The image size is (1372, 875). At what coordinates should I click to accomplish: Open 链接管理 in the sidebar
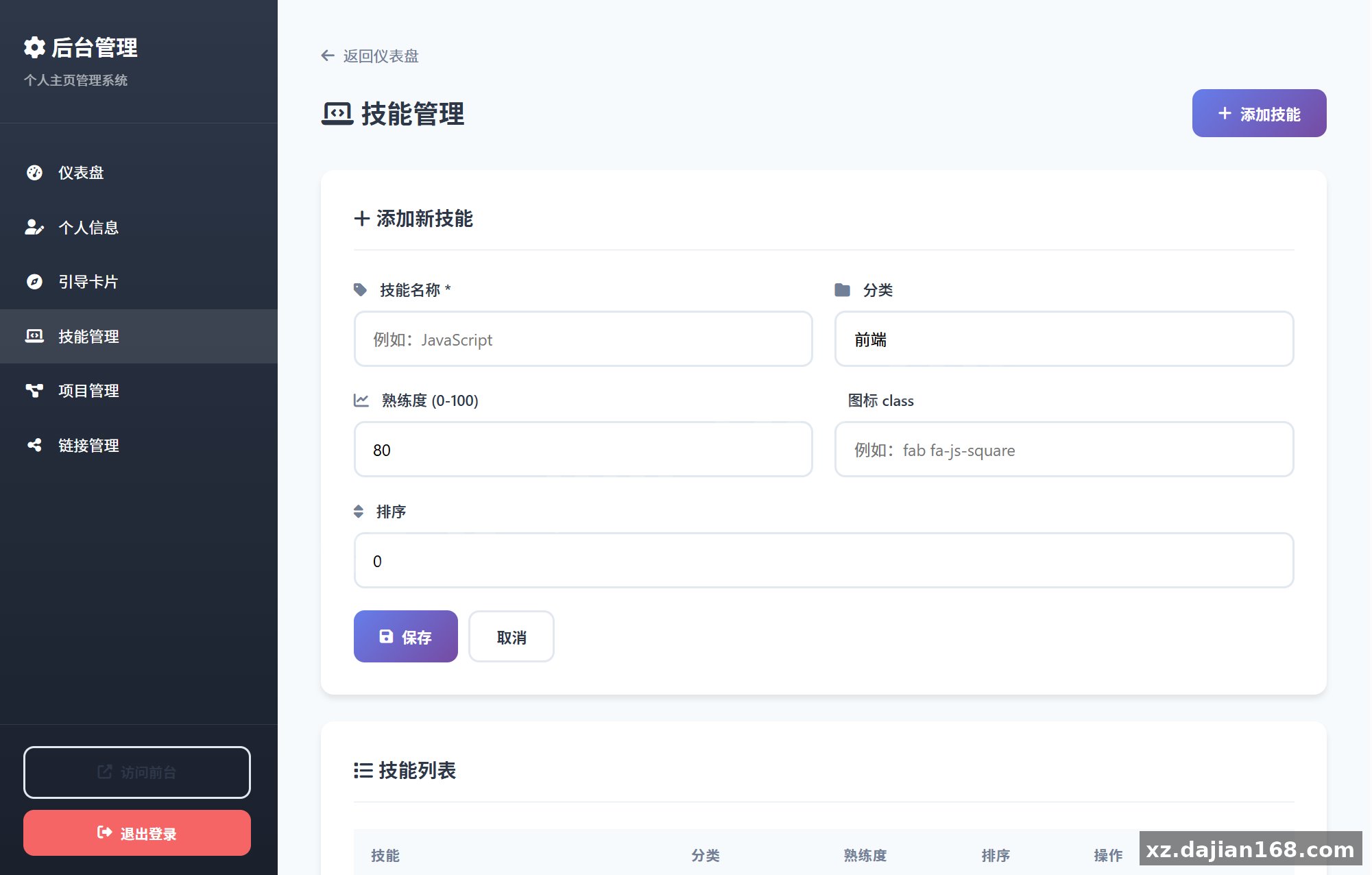click(139, 445)
